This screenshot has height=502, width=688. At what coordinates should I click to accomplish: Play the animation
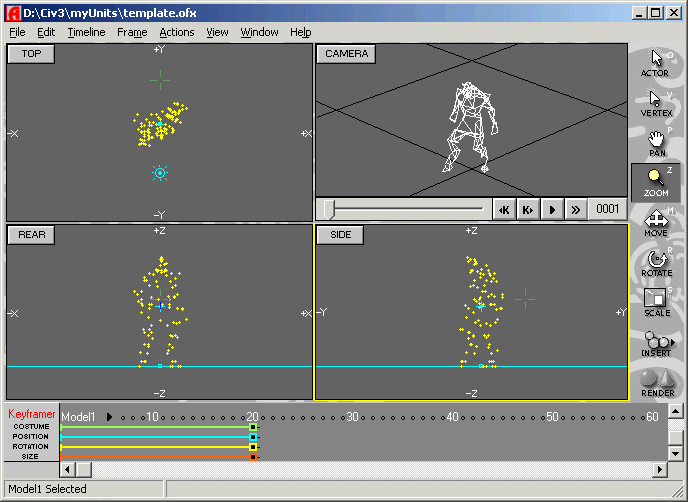pyautogui.click(x=552, y=210)
